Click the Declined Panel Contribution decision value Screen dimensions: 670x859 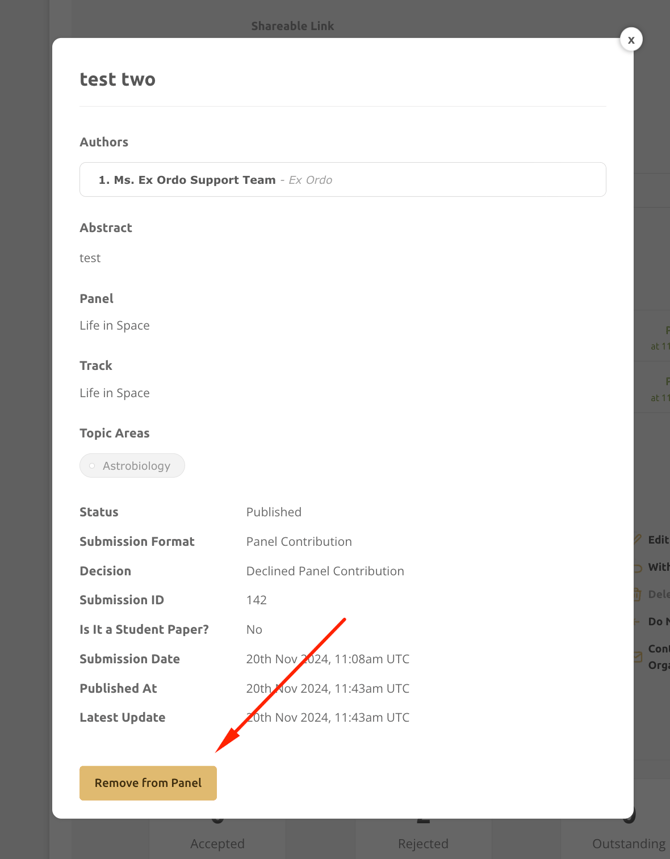click(325, 571)
